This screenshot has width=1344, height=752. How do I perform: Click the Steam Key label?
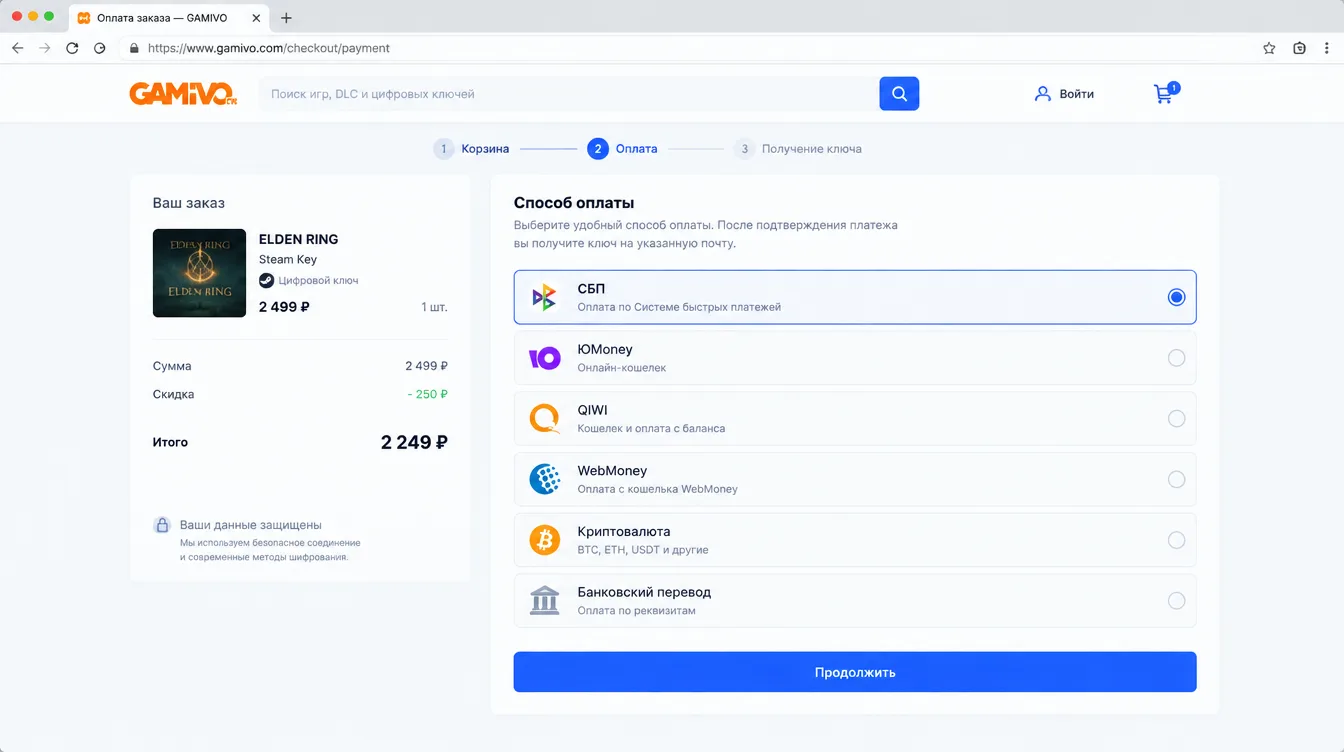(x=288, y=260)
